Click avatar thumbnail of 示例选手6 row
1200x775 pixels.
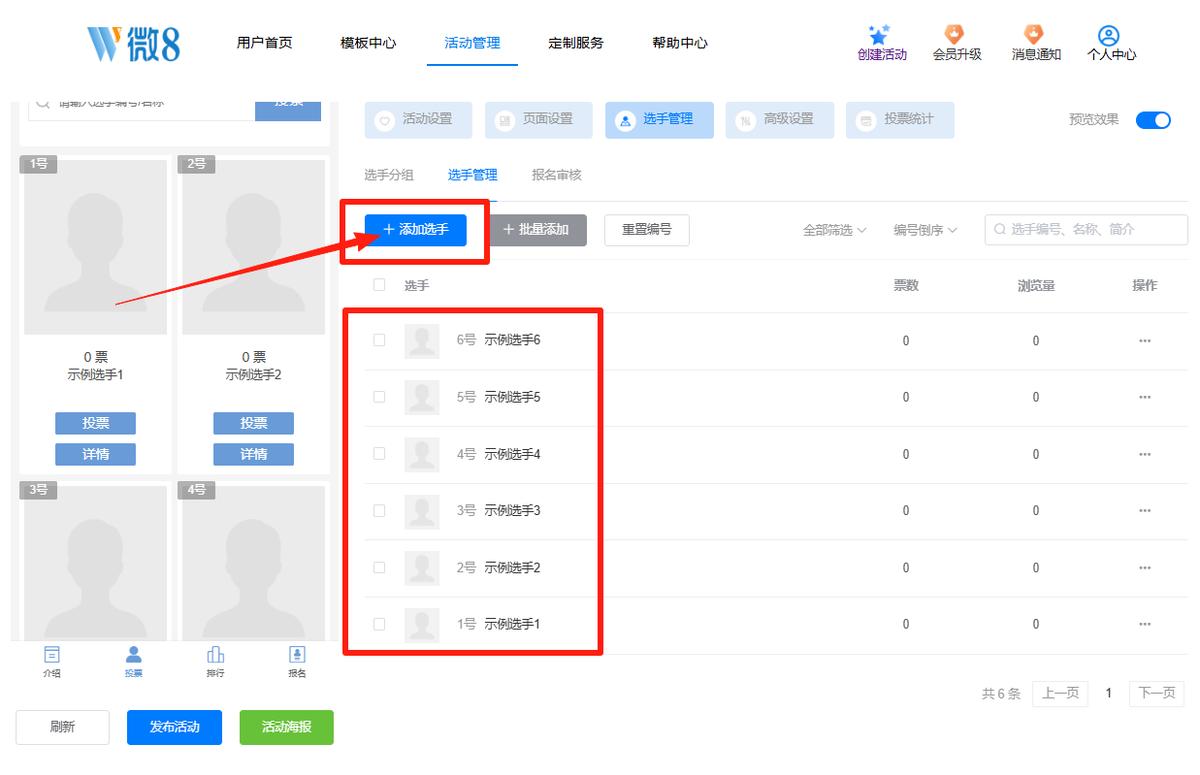click(422, 341)
